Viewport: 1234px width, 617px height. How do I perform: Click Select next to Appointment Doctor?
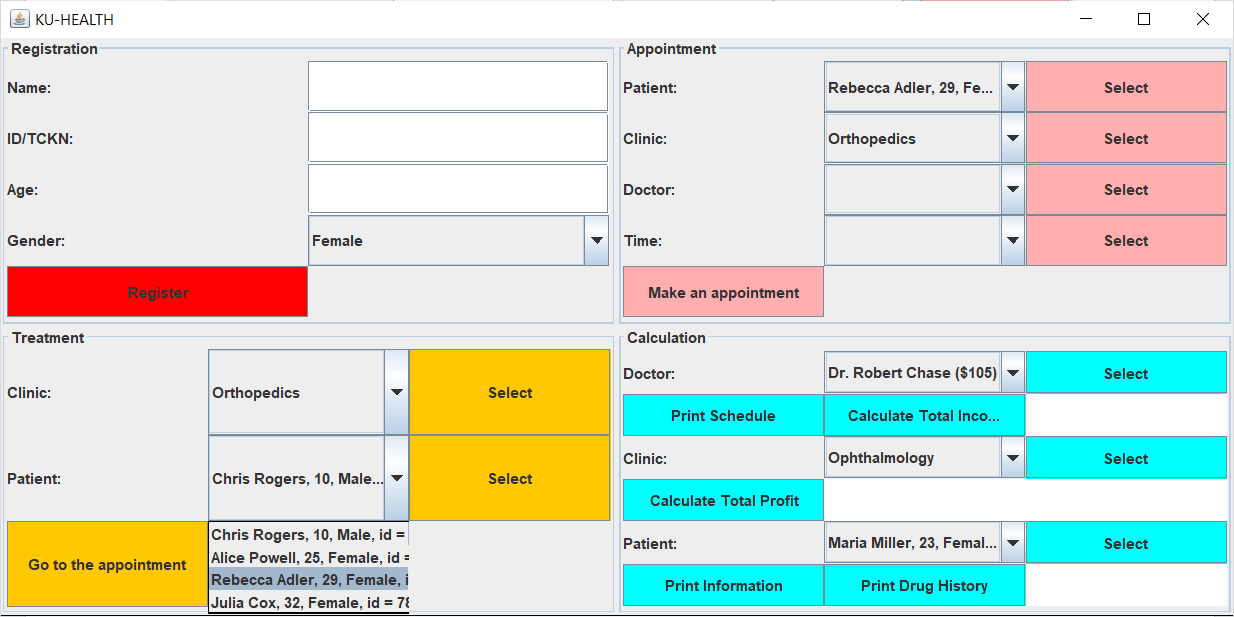[x=1126, y=189]
